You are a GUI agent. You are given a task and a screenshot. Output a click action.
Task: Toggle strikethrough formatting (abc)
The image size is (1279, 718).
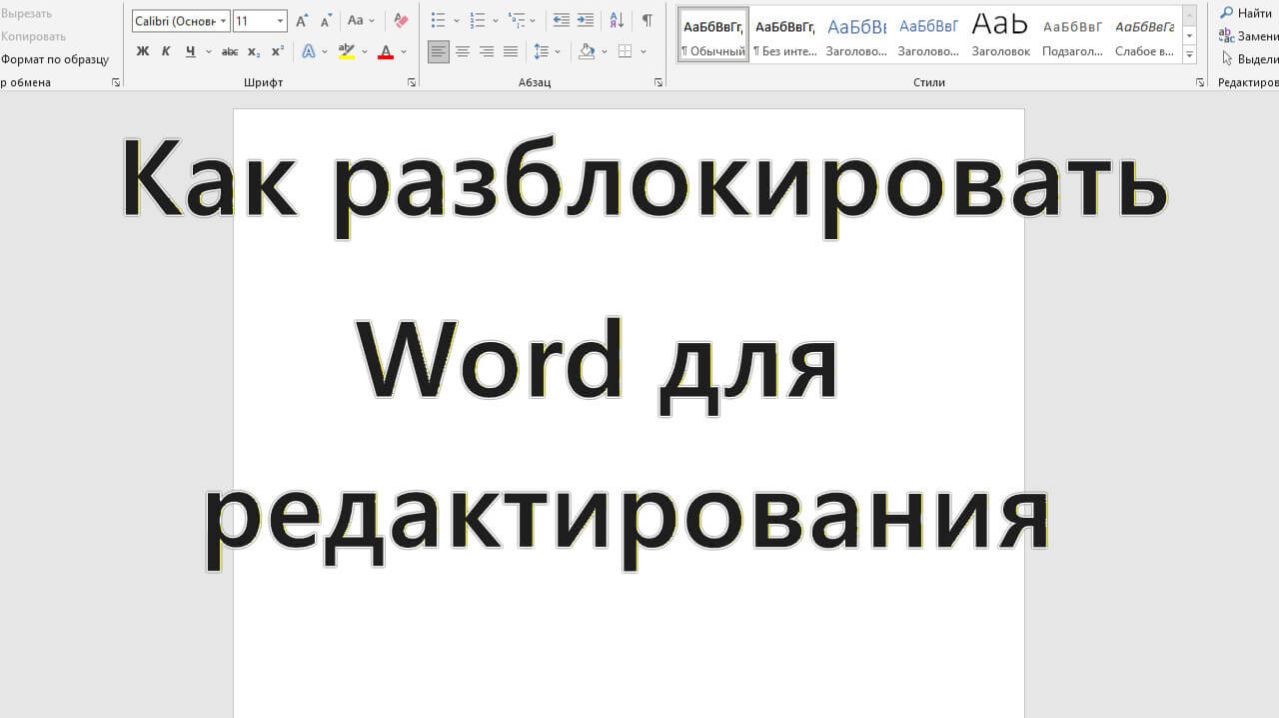(230, 51)
